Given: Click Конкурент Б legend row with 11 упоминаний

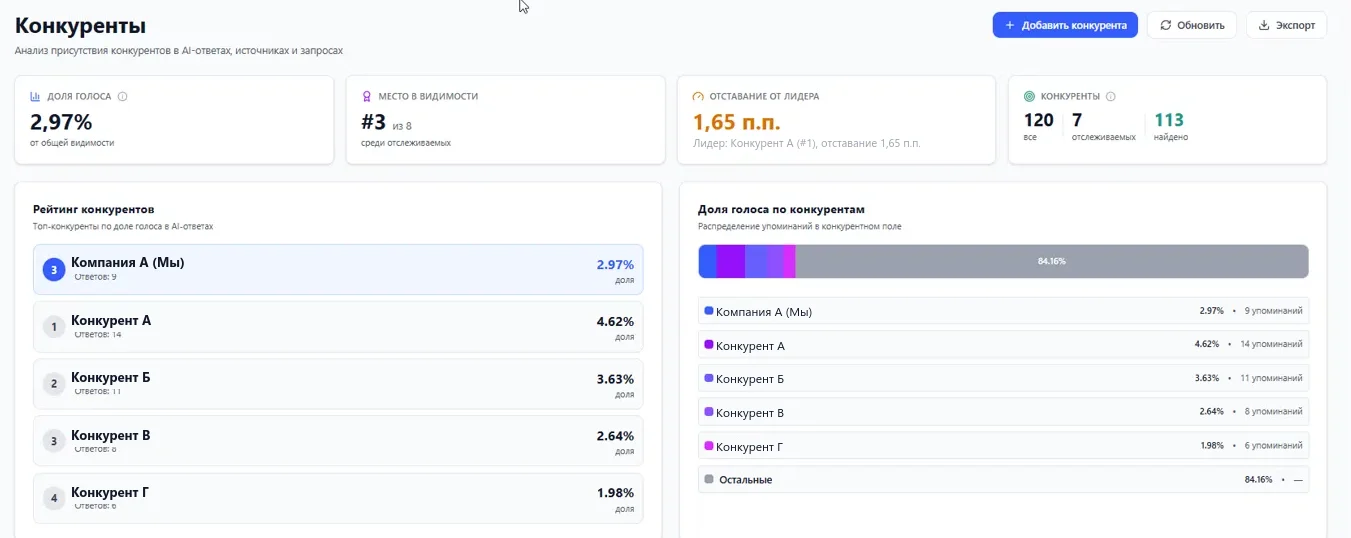Looking at the screenshot, I should (1003, 379).
